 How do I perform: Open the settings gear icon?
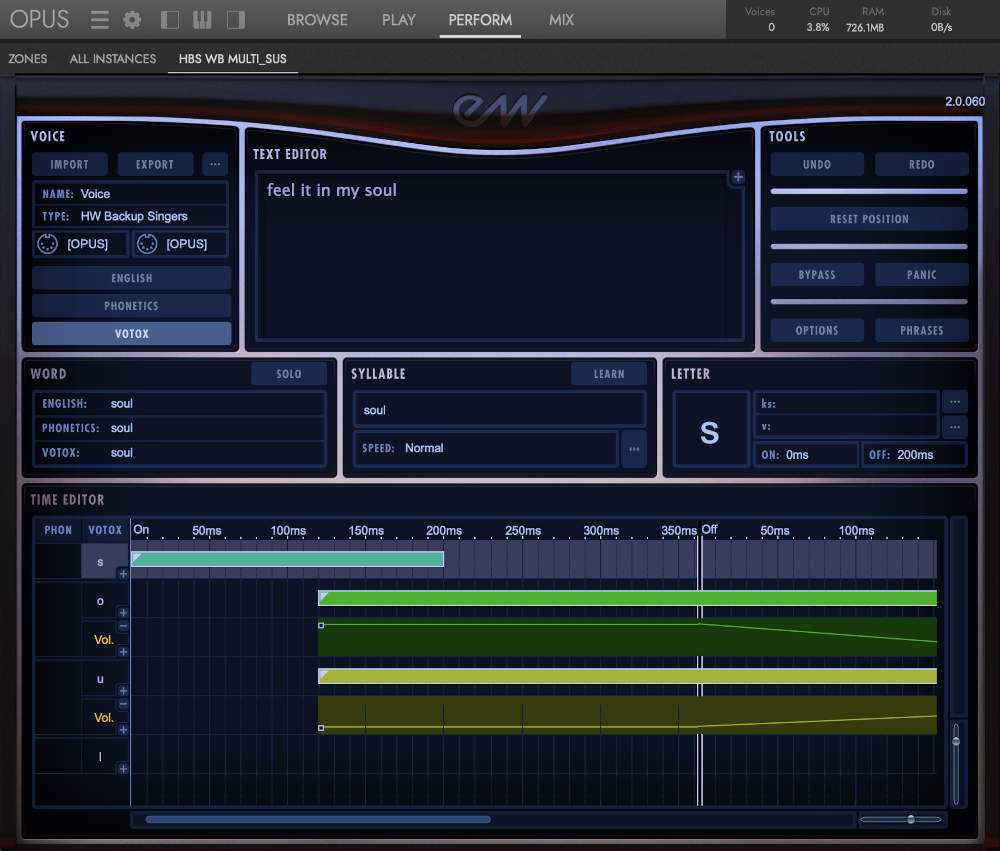point(132,20)
